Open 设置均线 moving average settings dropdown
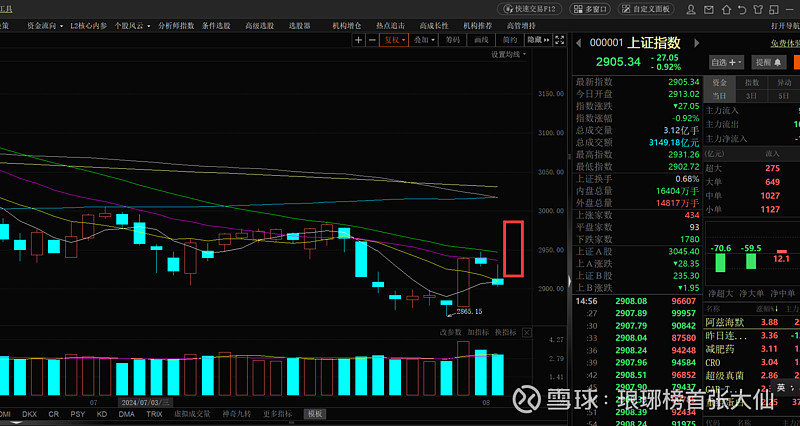The width and height of the screenshot is (800, 426). tap(509, 55)
